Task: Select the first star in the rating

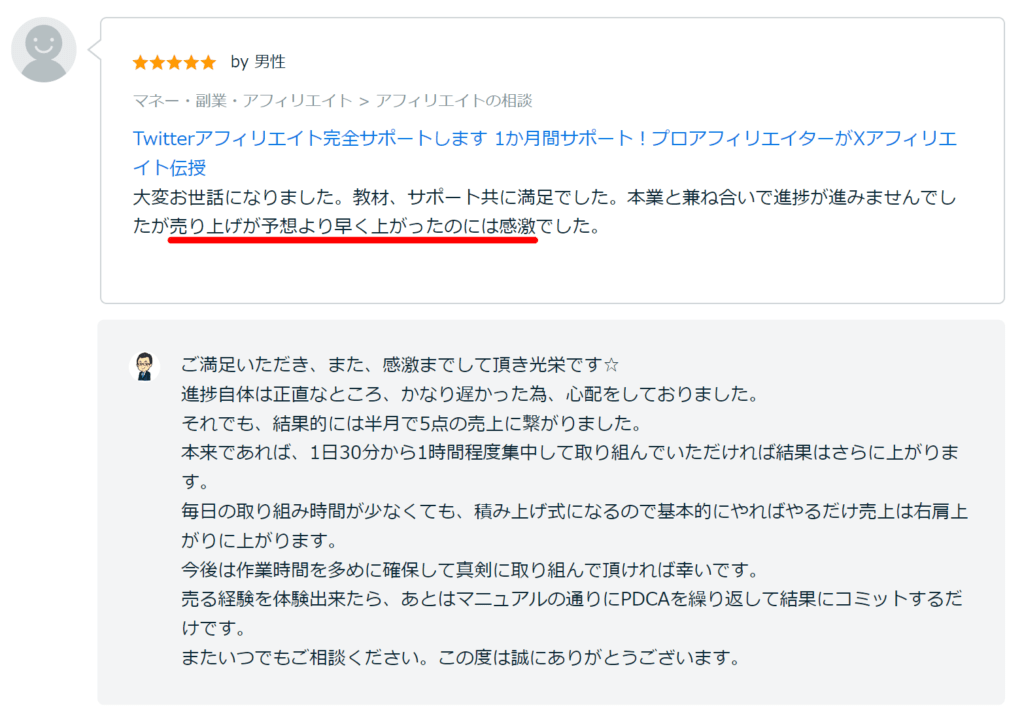Action: [x=139, y=62]
